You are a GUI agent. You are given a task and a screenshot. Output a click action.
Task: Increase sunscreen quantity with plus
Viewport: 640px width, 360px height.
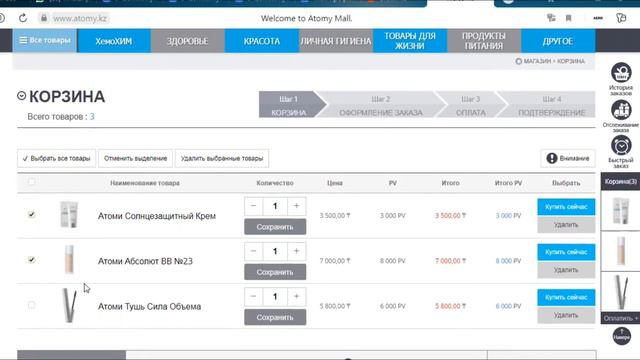296,206
